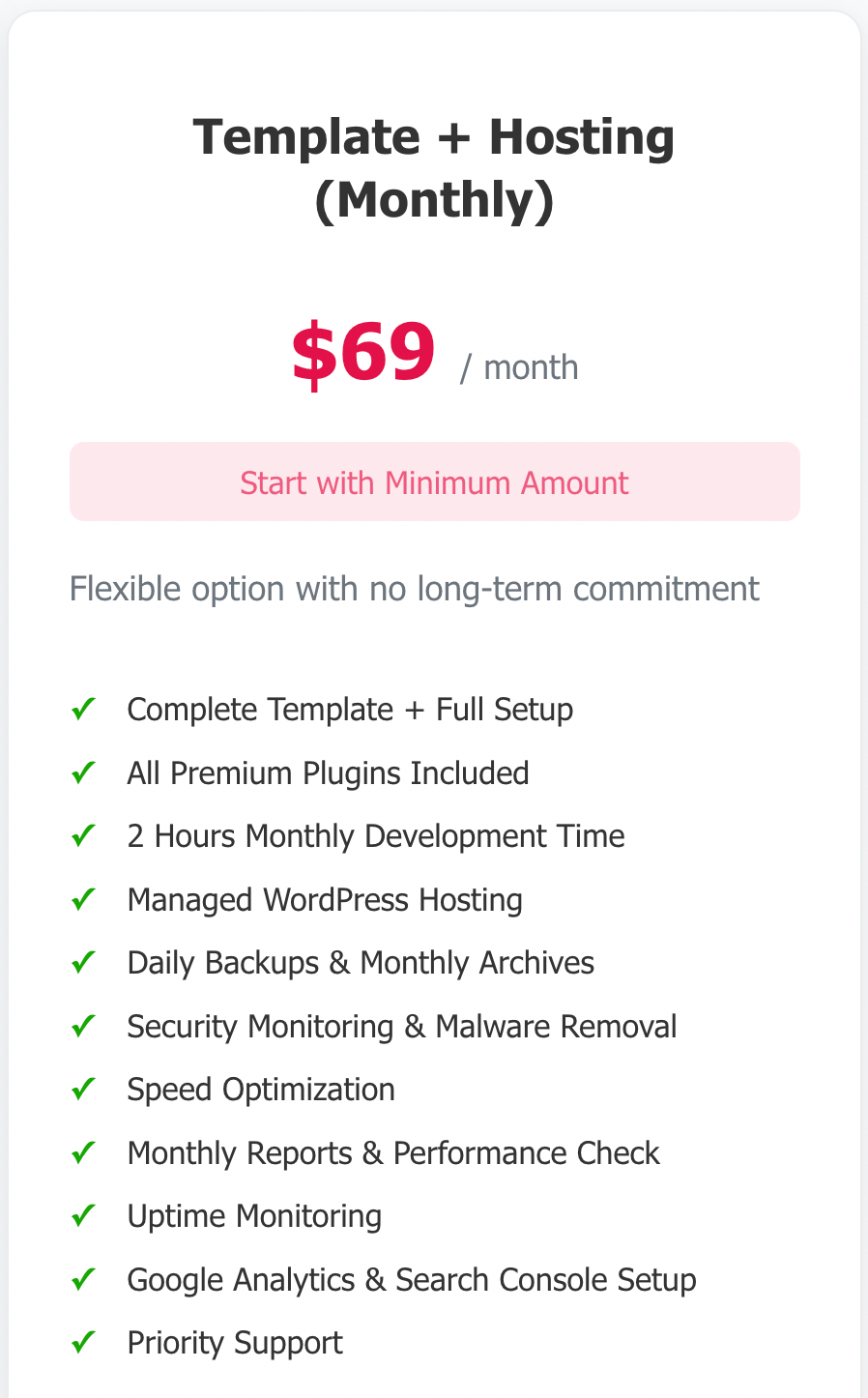Click checkmark next to Managed WordPress Hosting
Viewport: 868px width, 1398px height.
83,899
